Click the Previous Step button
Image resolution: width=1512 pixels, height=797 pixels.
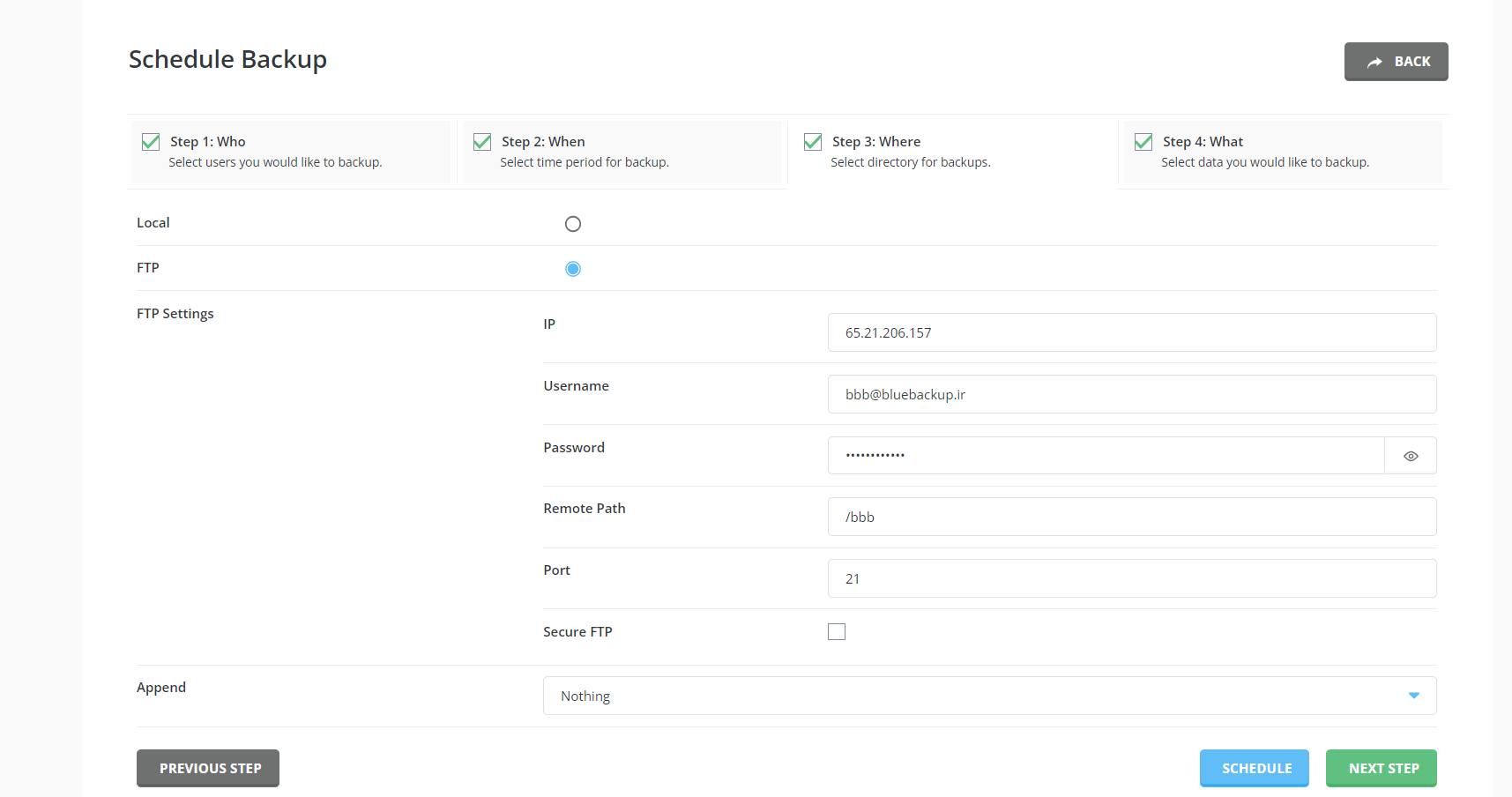tap(208, 768)
